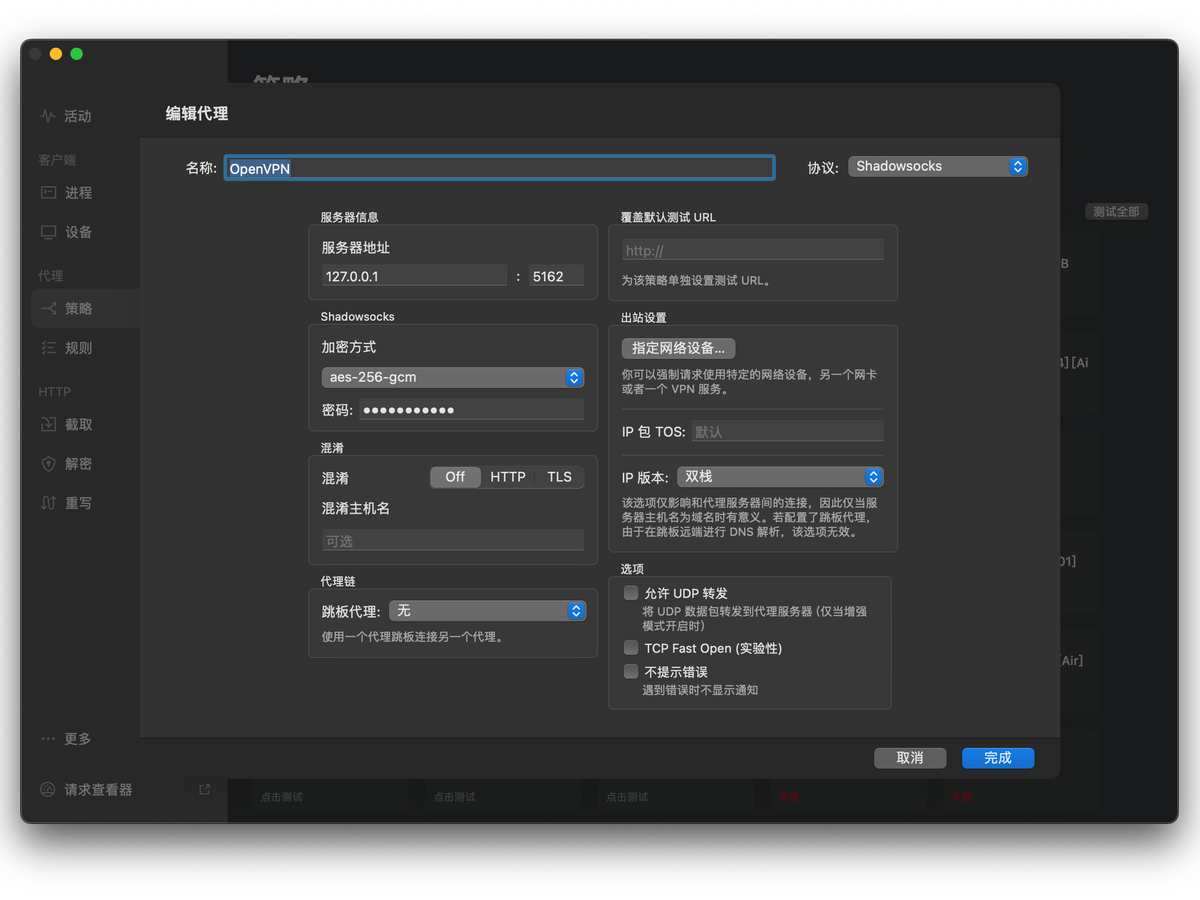Open the aes-256-gcm encryption method dropdown
Viewport: 1200px width, 900px height.
(453, 377)
